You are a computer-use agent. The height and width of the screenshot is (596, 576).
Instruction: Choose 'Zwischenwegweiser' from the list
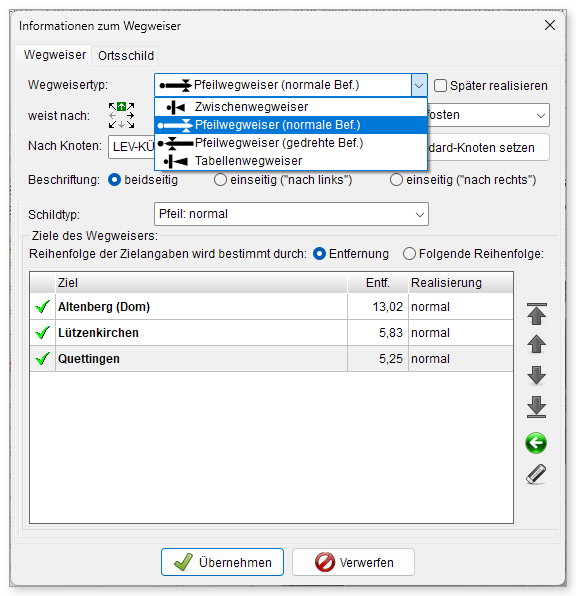click(291, 107)
